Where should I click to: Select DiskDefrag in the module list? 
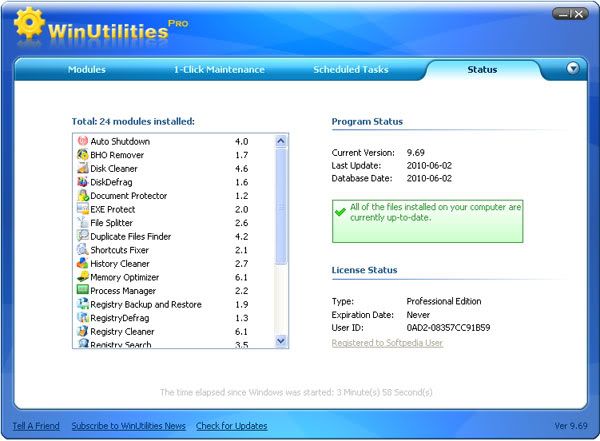click(x=111, y=182)
